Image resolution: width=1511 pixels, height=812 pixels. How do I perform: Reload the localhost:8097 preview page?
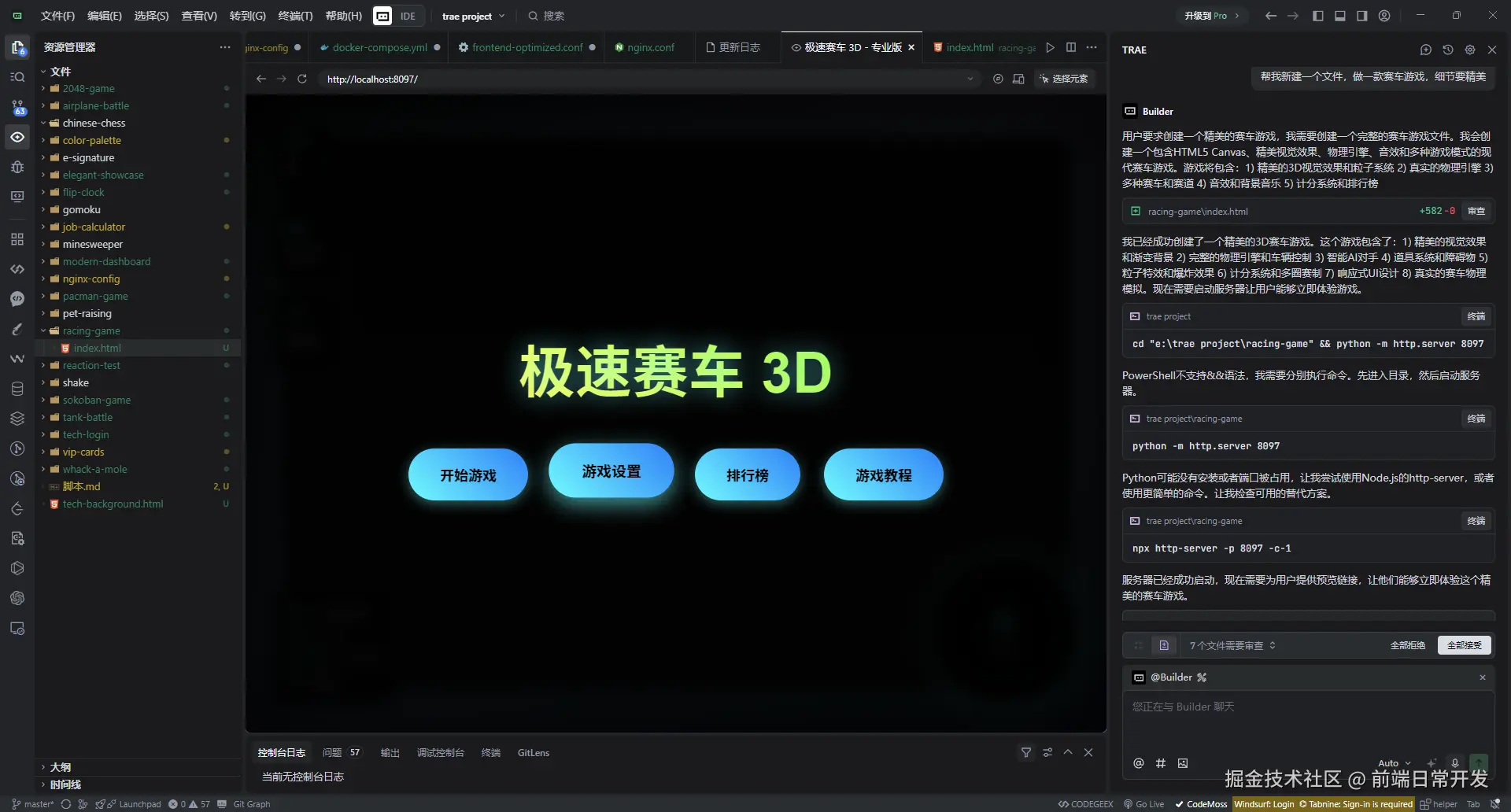pos(302,79)
